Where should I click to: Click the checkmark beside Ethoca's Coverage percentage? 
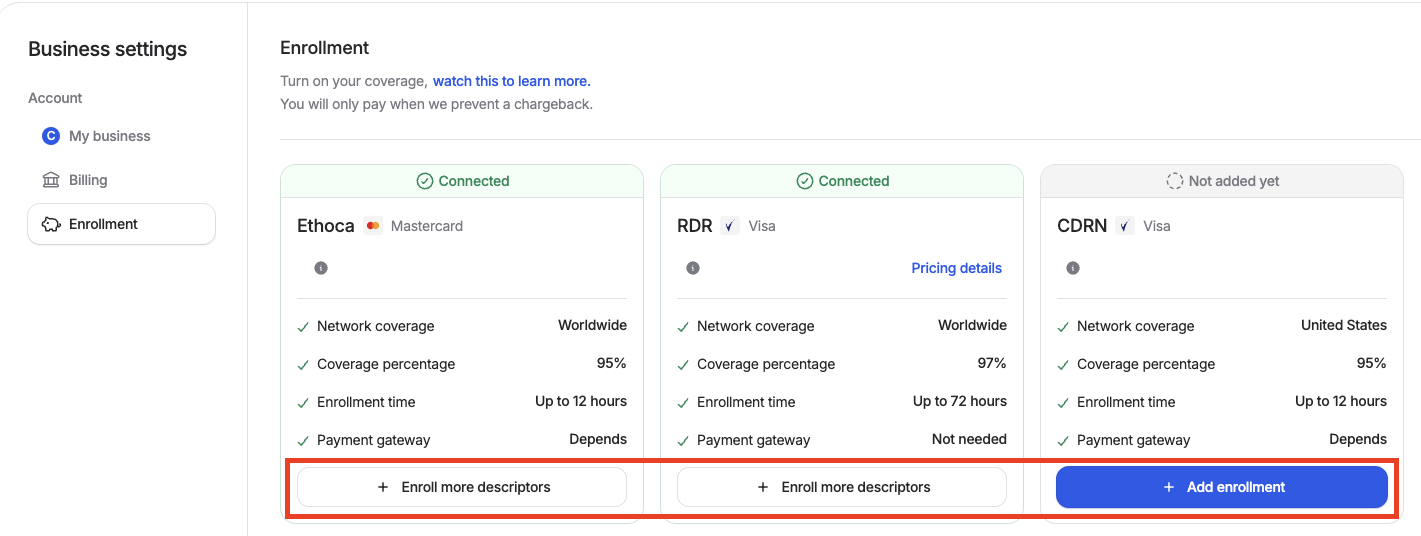click(303, 364)
